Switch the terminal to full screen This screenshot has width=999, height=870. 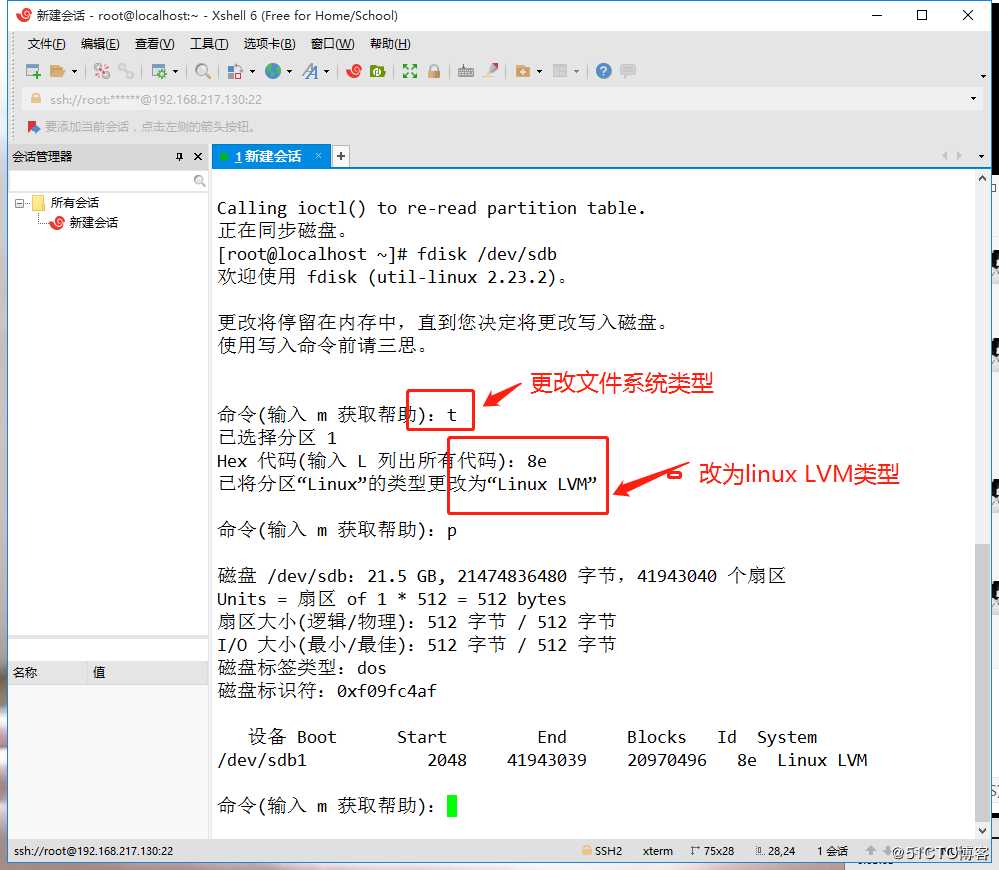pos(410,71)
